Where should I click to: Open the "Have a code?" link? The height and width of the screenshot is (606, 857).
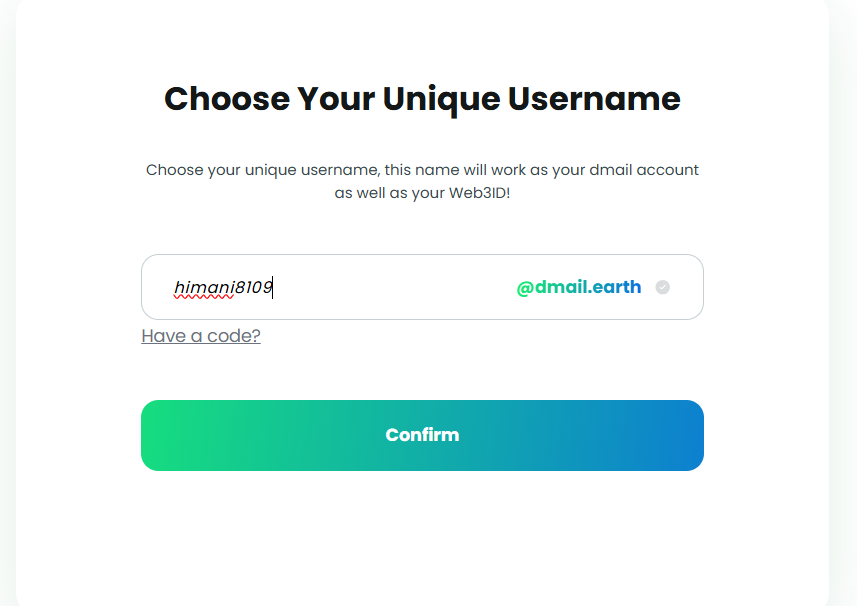(201, 336)
